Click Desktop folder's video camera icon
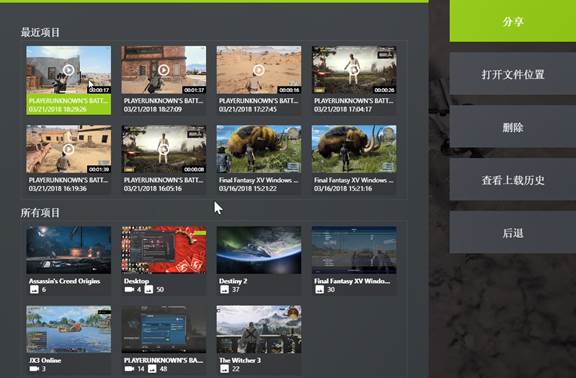Screen dimensions: 576x378 (129, 289)
